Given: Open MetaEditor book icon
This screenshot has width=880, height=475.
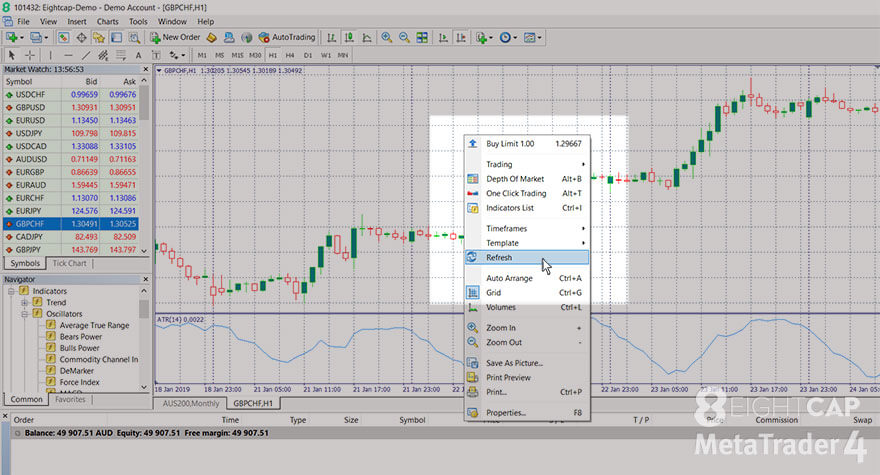Looking at the screenshot, I should click(212, 38).
